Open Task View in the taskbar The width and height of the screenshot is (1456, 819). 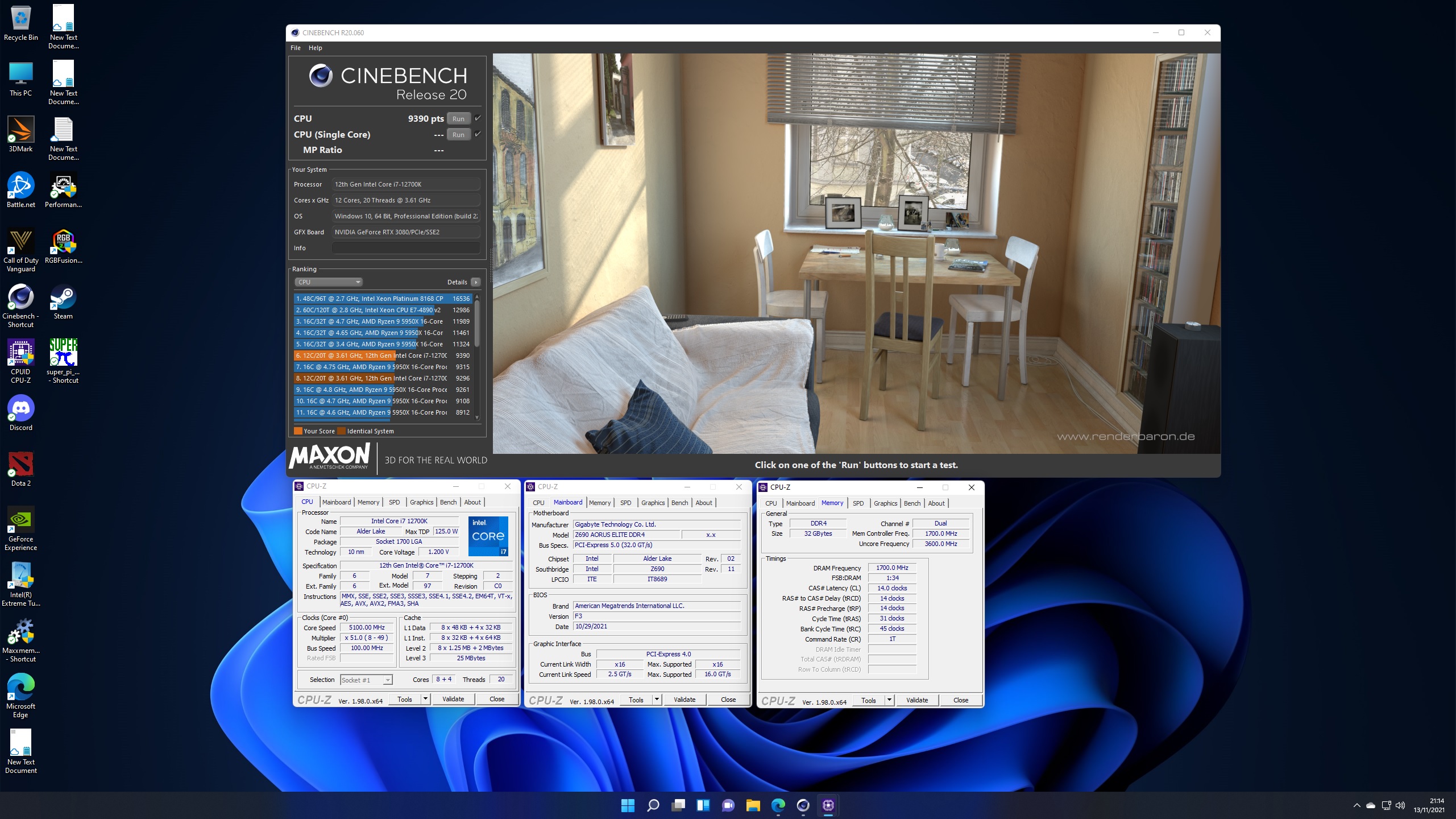pos(678,805)
